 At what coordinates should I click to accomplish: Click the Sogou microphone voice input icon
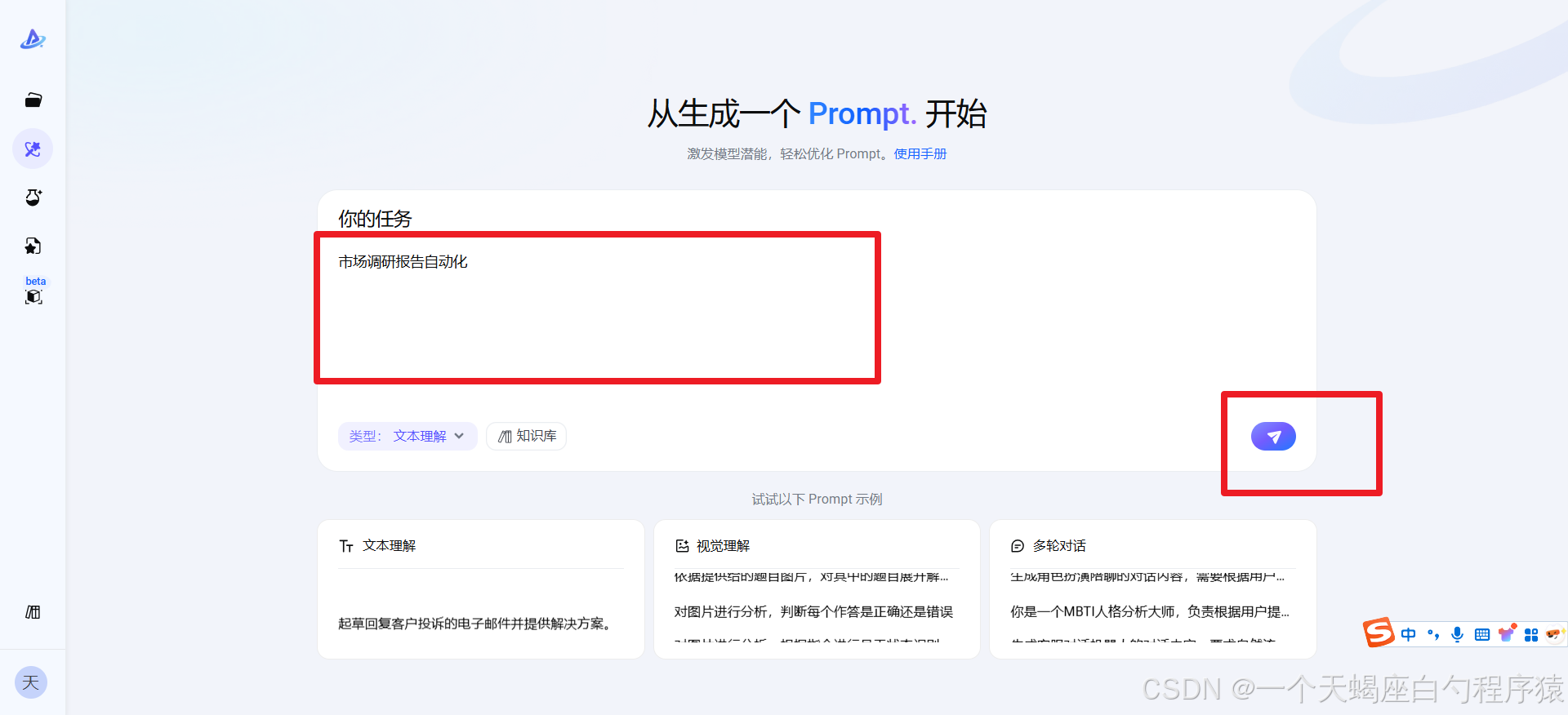coord(1458,634)
